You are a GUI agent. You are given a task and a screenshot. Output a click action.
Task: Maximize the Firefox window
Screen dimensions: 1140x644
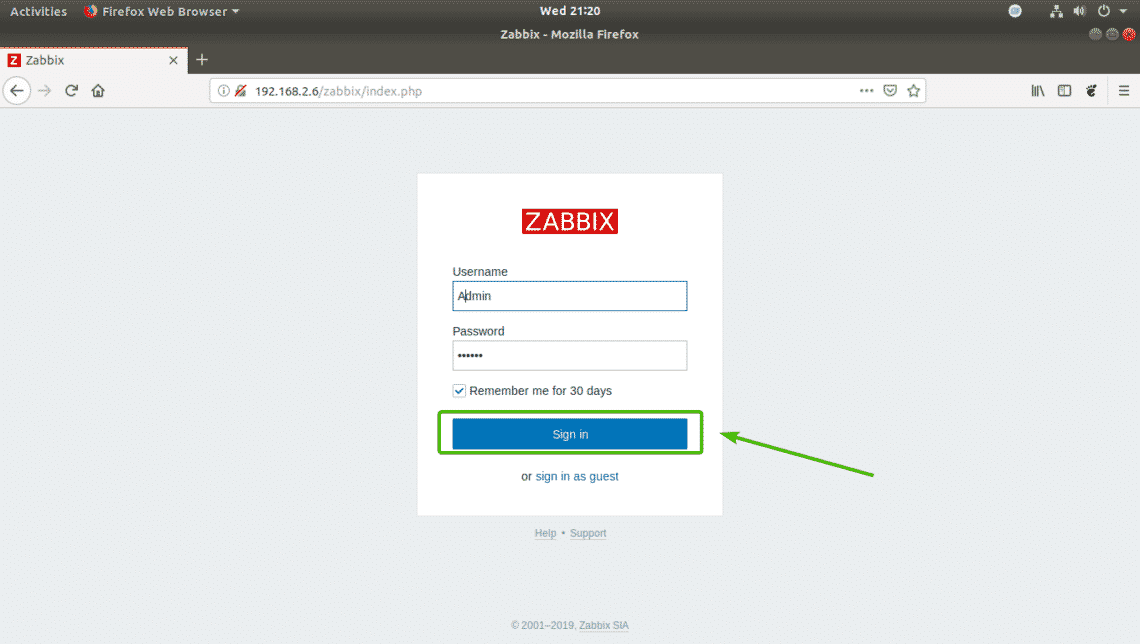click(x=1112, y=34)
